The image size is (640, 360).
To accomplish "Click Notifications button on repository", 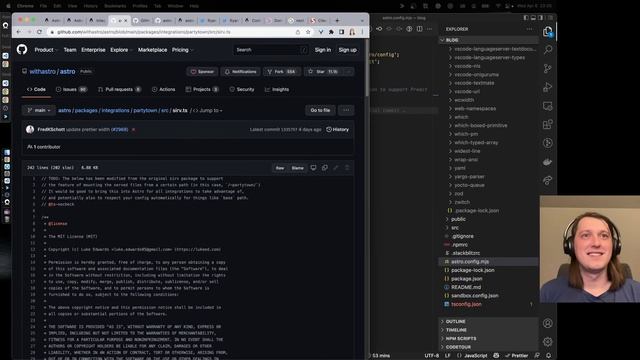I will (x=241, y=71).
